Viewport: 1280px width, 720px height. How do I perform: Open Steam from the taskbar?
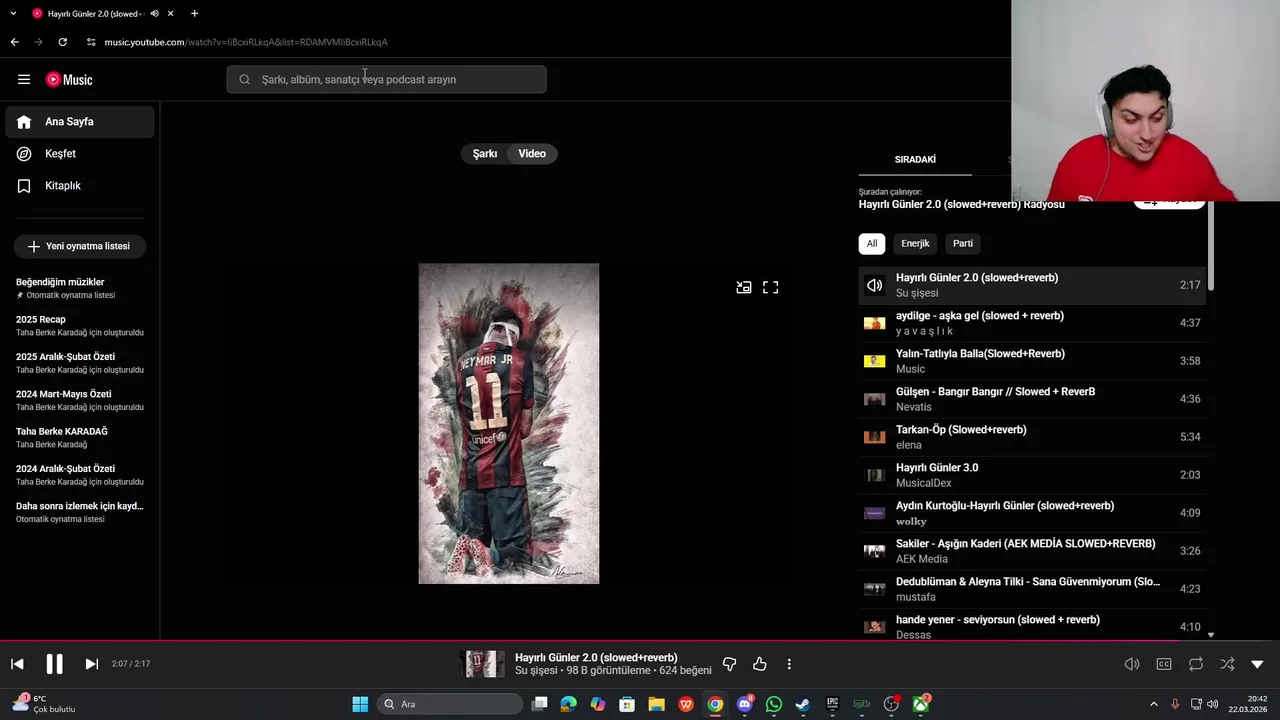803,704
